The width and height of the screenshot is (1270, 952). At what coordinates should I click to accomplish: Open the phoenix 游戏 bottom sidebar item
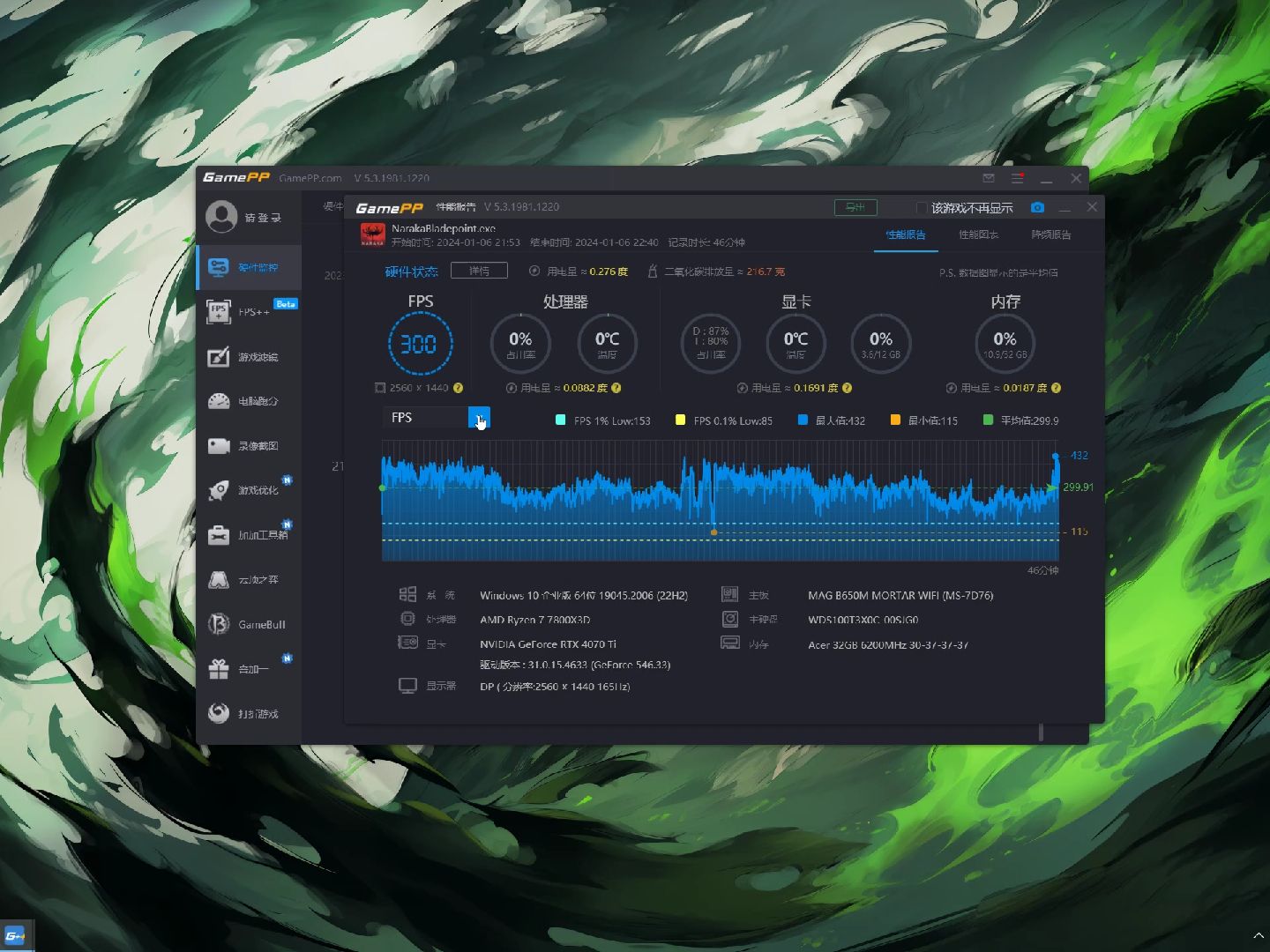pos(249,714)
